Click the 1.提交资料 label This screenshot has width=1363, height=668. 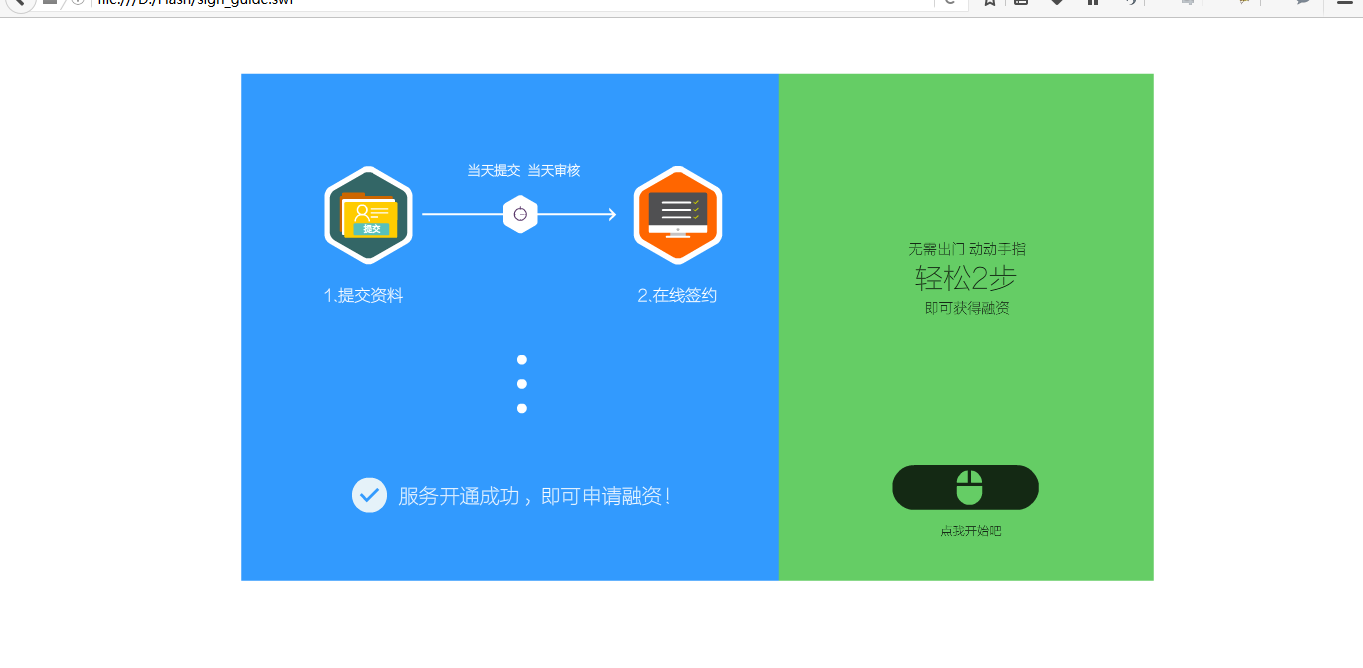pos(363,296)
